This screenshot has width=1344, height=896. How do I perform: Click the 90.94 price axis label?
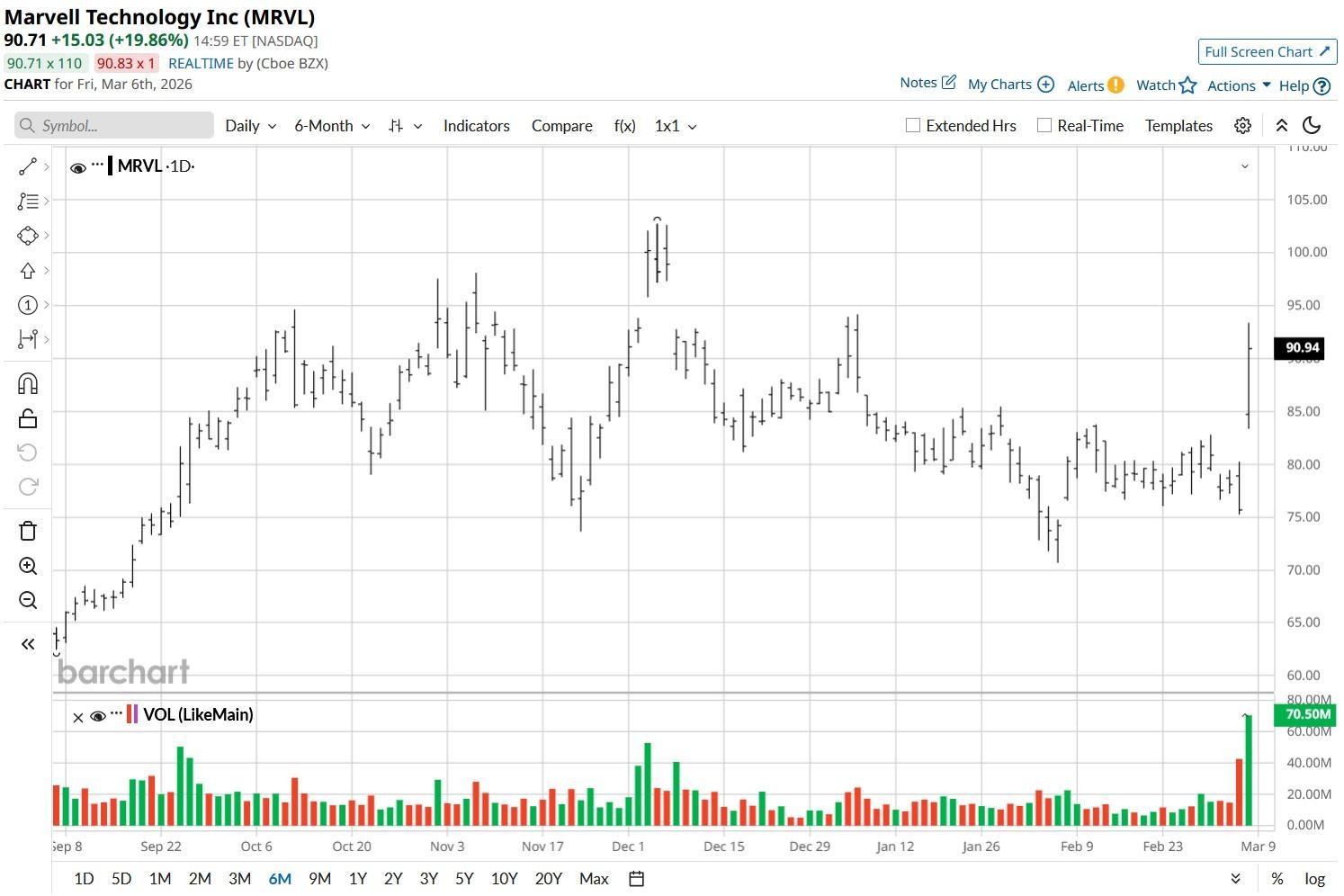click(1299, 348)
